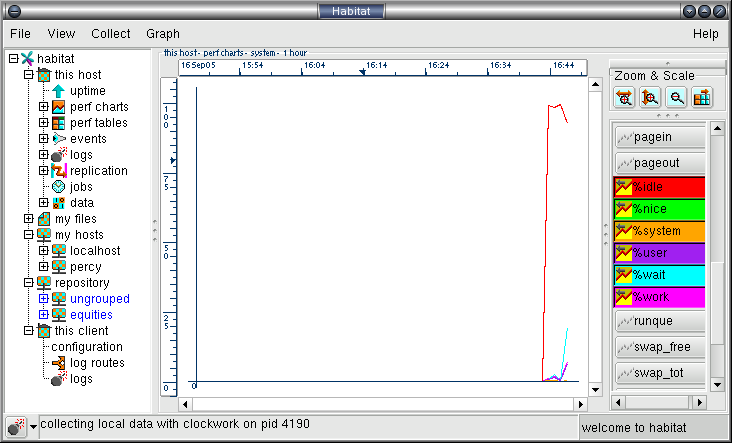Click the time ruler marker near 16:14
The width and height of the screenshot is (732, 443).
(362, 72)
